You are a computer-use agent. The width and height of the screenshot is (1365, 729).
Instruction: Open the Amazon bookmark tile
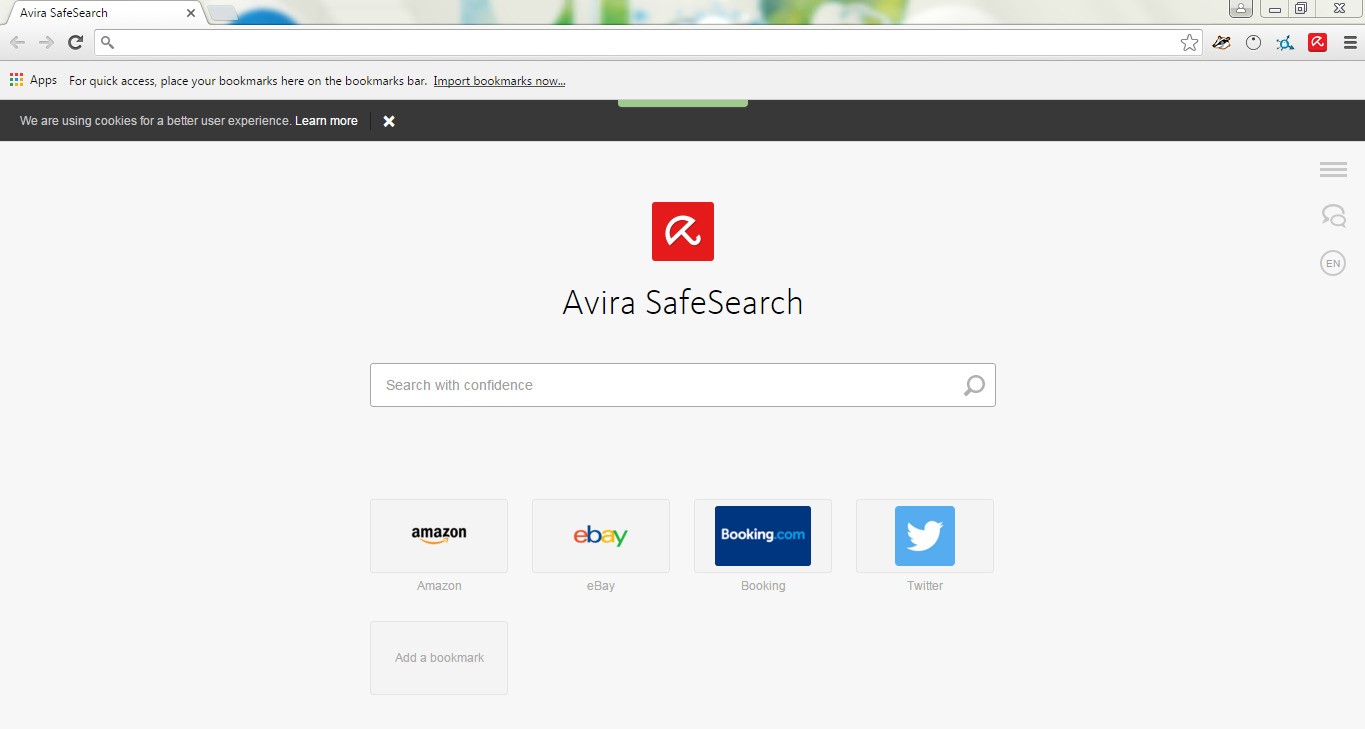pyautogui.click(x=438, y=535)
